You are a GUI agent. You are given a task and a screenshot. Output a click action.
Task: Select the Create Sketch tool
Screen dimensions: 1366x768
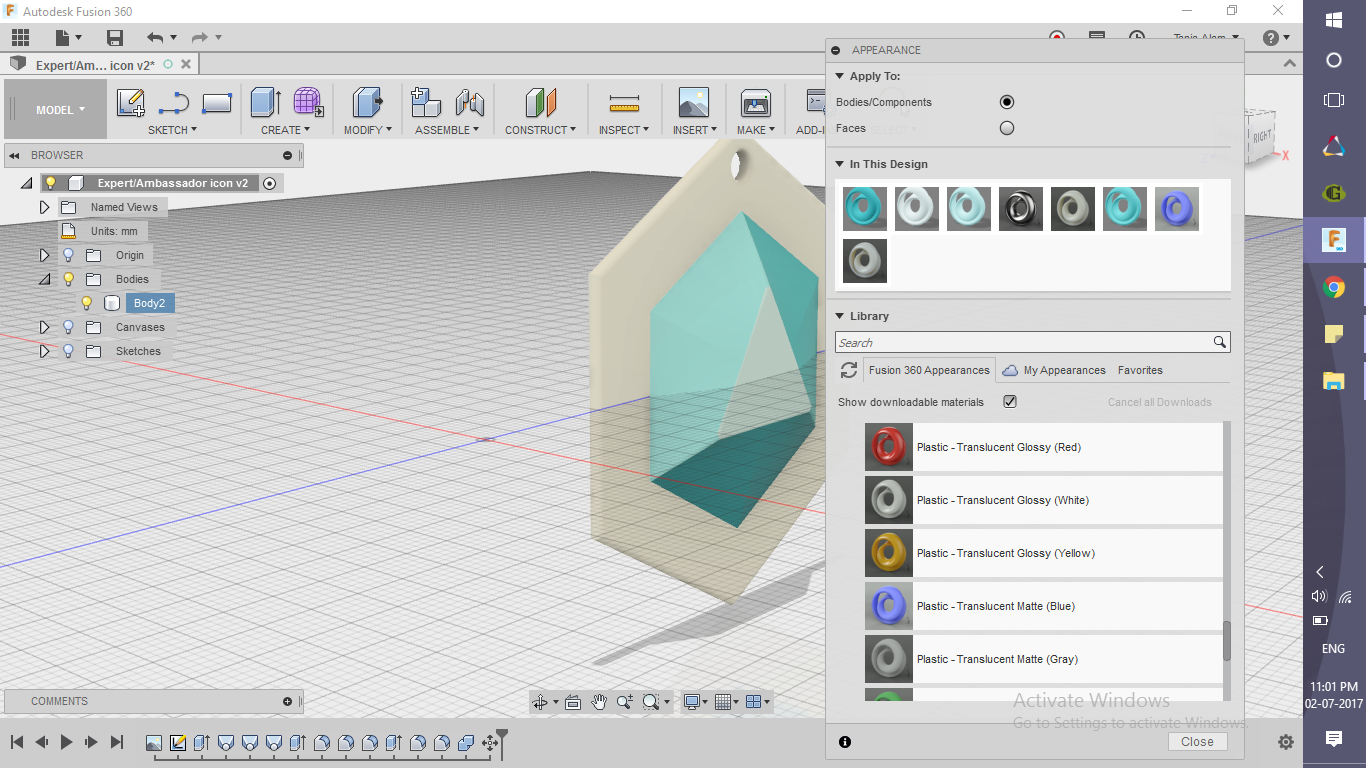point(131,103)
